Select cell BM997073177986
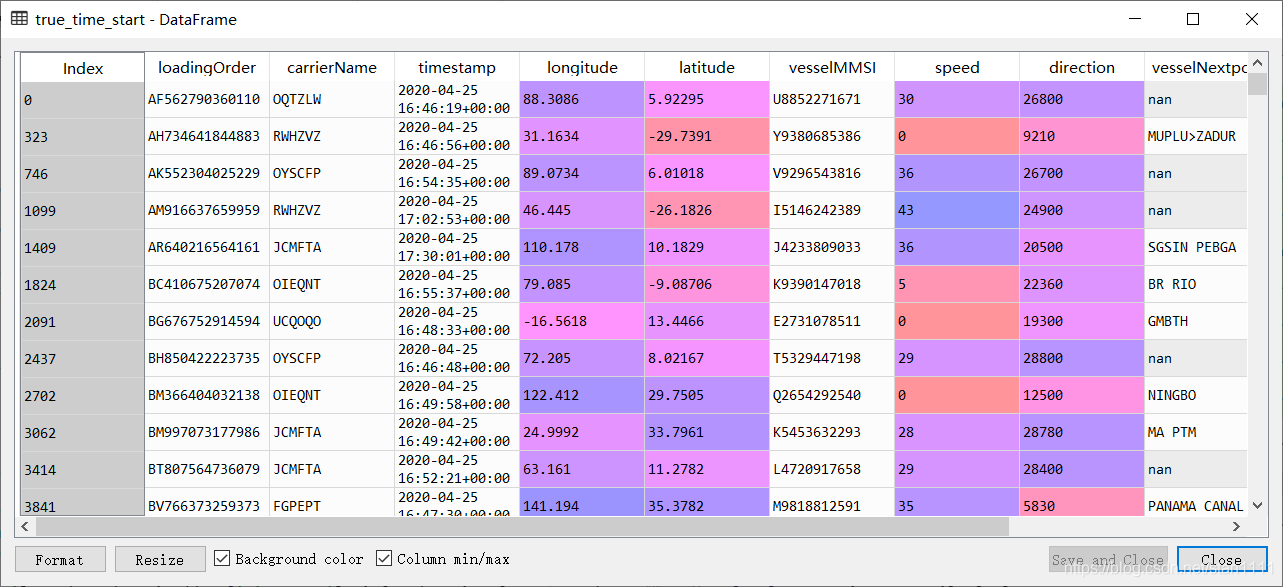Screen dimensions: 1283x587 point(207,432)
